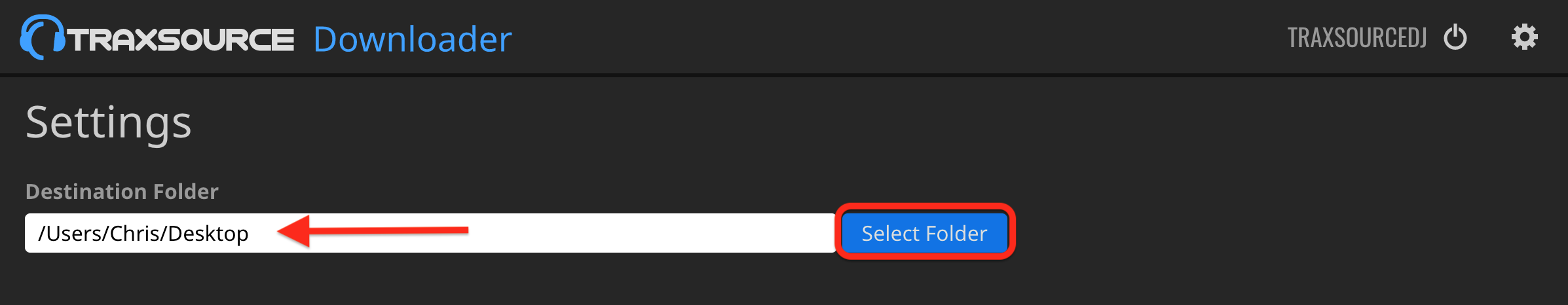Viewport: 1568px width, 305px height.
Task: Click the Destination Folder label
Action: tap(122, 191)
